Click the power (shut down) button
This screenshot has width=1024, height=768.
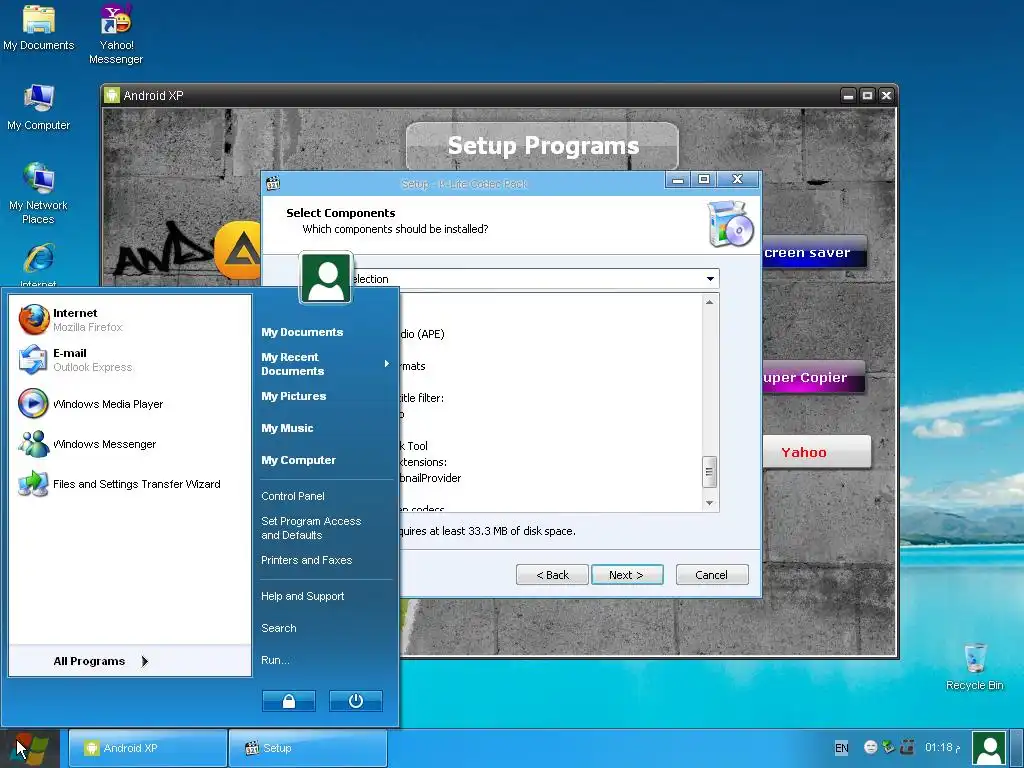click(x=356, y=701)
